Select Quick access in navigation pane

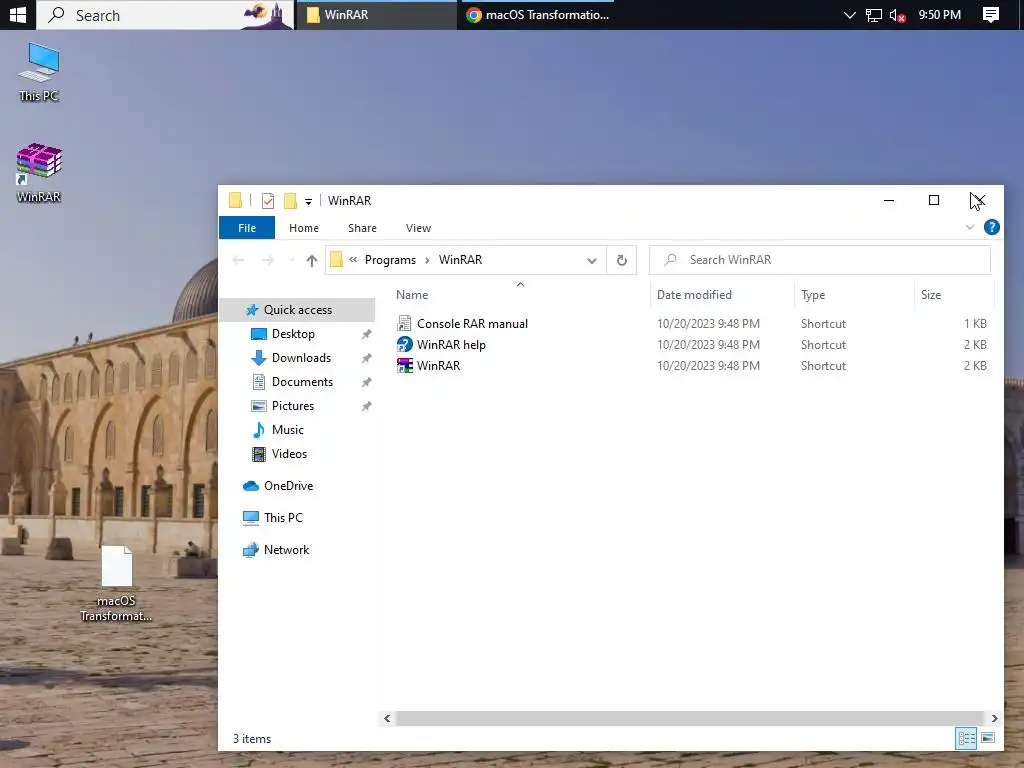coord(297,310)
